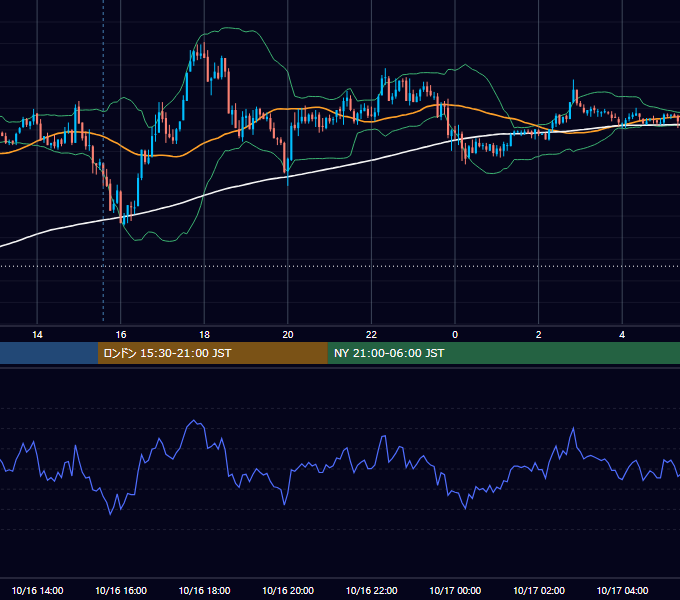The image size is (680, 600).
Task: Click the 10/17 02:00 date label
Action: [x=539, y=590]
